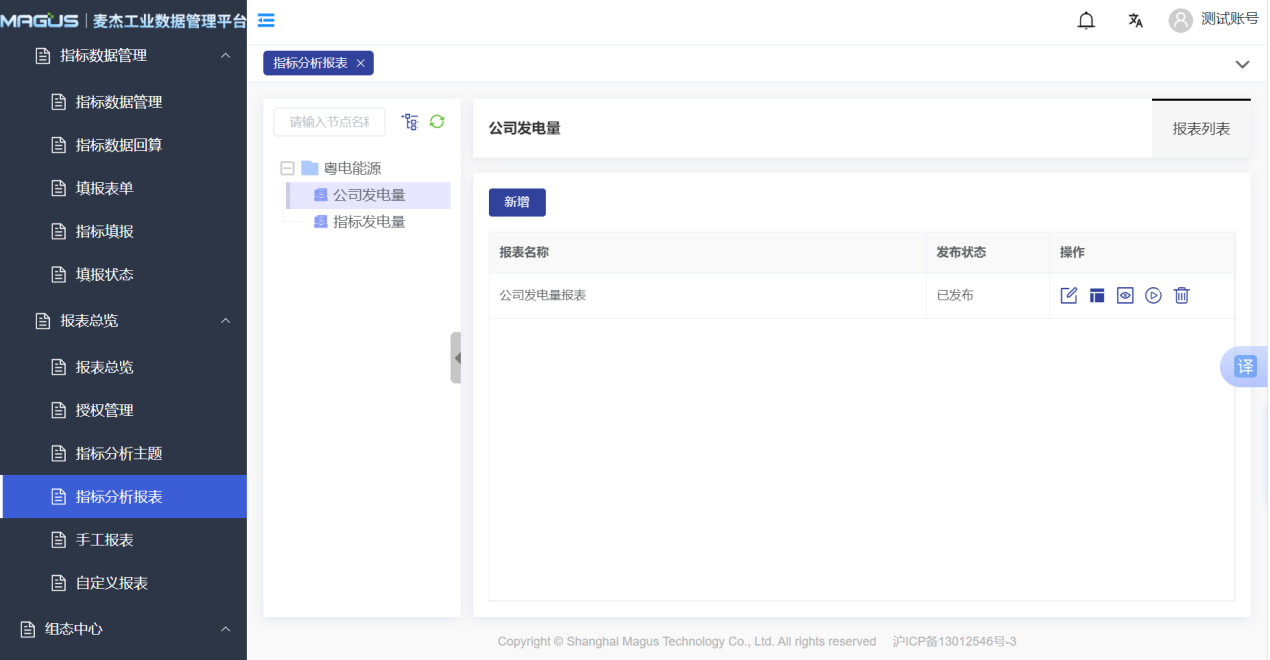Switch to the 报表列表 tab

pyautogui.click(x=1201, y=129)
